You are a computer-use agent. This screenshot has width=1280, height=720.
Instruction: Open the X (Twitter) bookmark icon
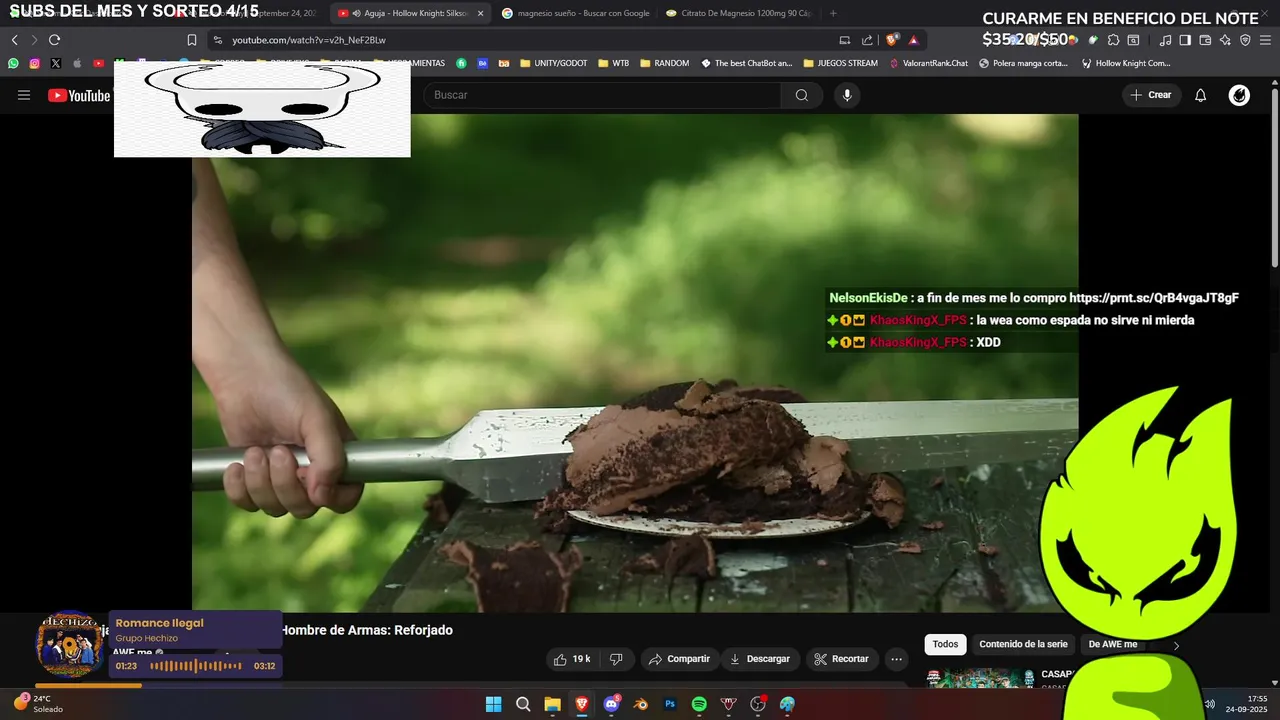[x=55, y=63]
